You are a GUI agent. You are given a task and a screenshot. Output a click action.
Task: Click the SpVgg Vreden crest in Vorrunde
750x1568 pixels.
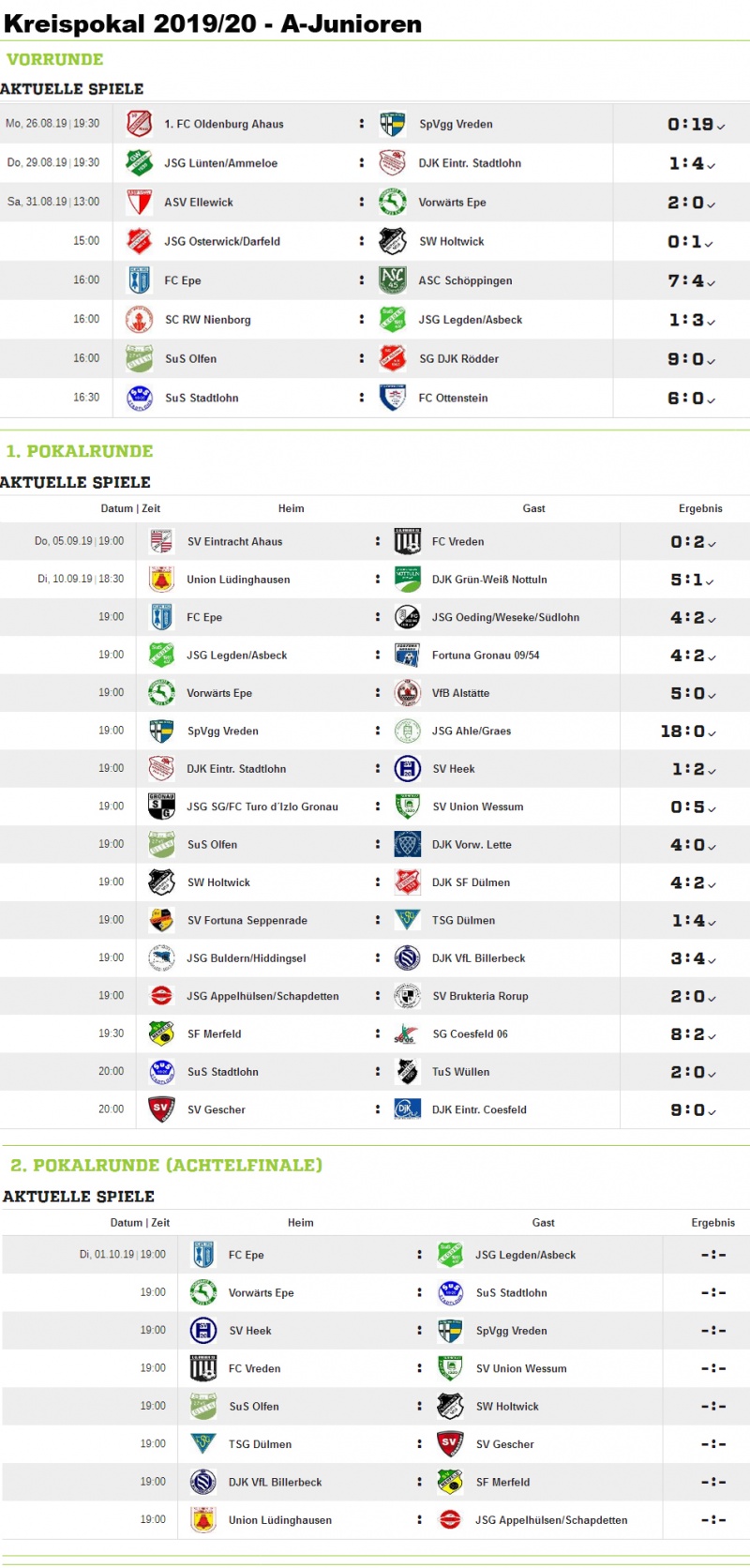392,124
